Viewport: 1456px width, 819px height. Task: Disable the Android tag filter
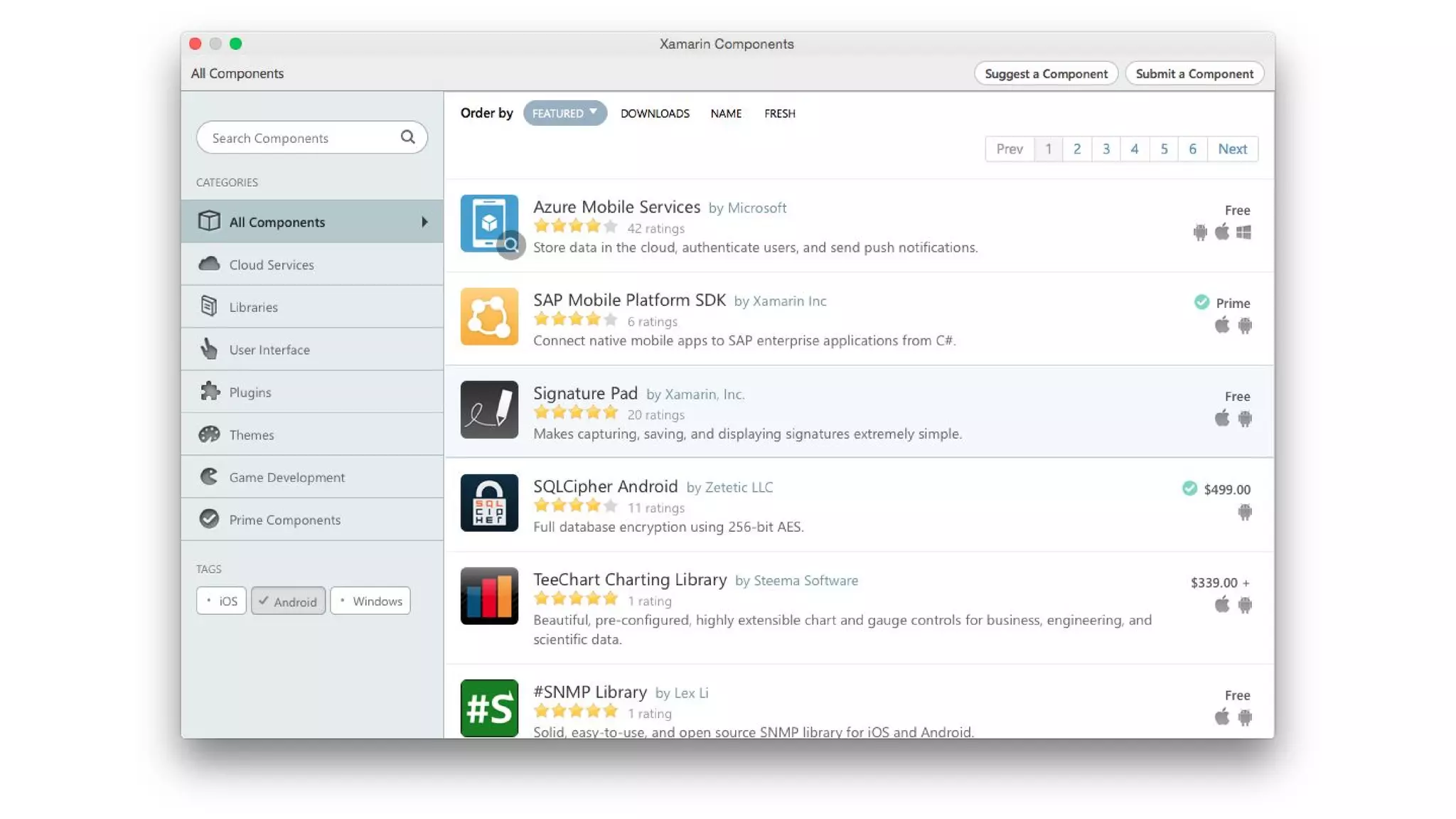(x=288, y=601)
